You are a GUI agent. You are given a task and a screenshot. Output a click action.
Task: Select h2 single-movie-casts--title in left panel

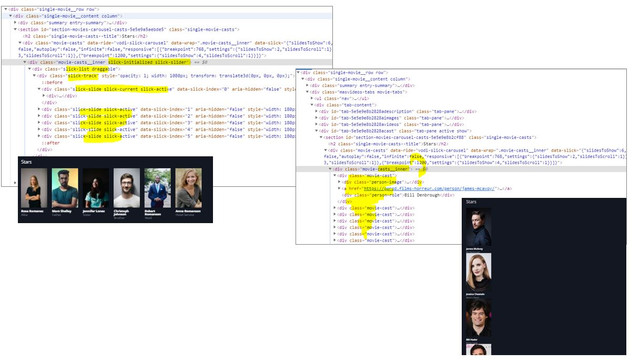(x=85, y=36)
